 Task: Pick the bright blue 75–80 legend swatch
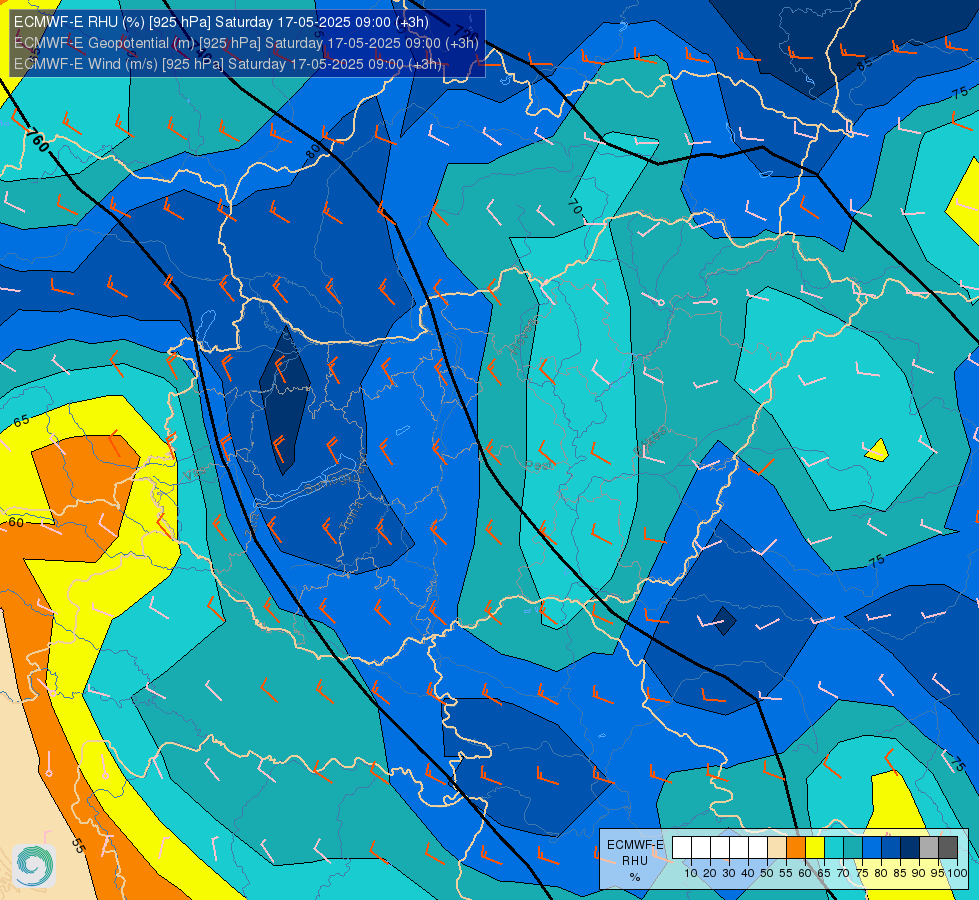pyautogui.click(x=872, y=847)
